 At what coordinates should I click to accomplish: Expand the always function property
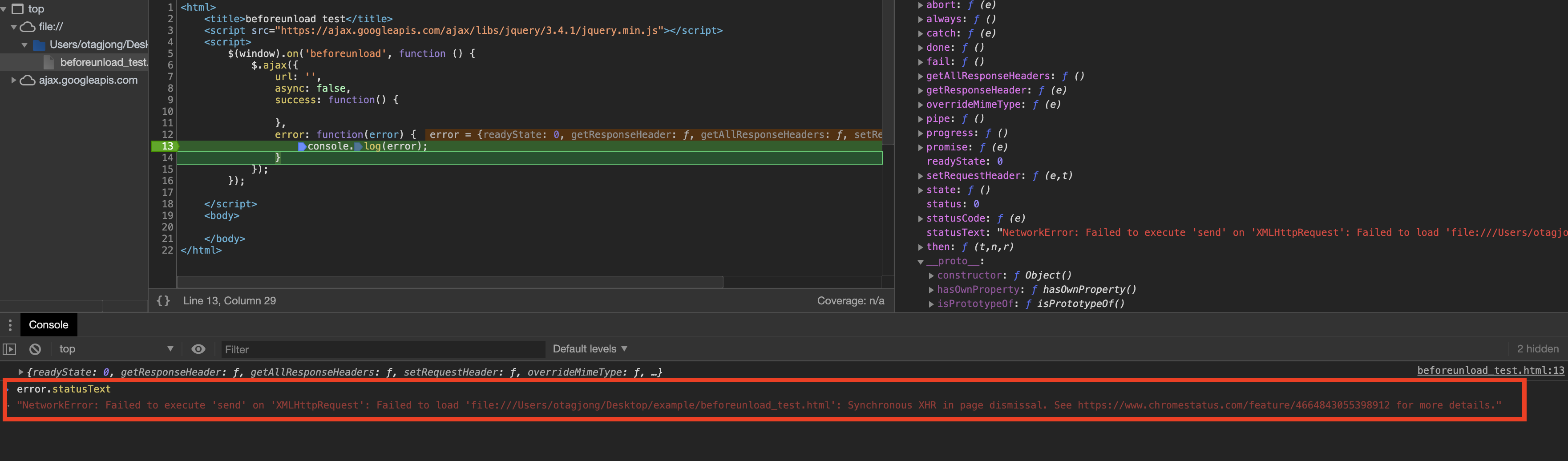(921, 20)
